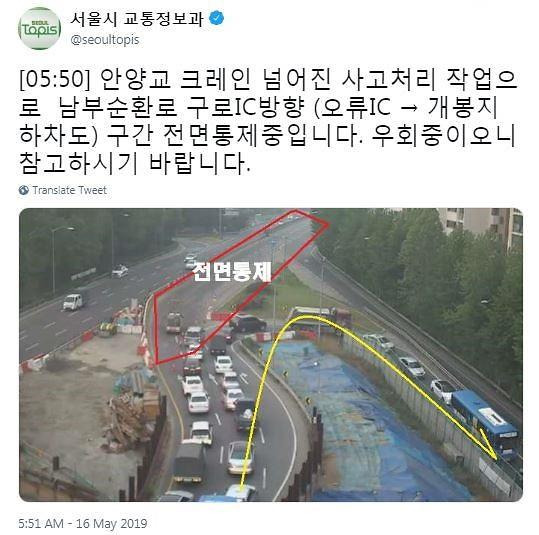
Task: Open the Seoul Topis profile avatar
Action: pos(40,28)
